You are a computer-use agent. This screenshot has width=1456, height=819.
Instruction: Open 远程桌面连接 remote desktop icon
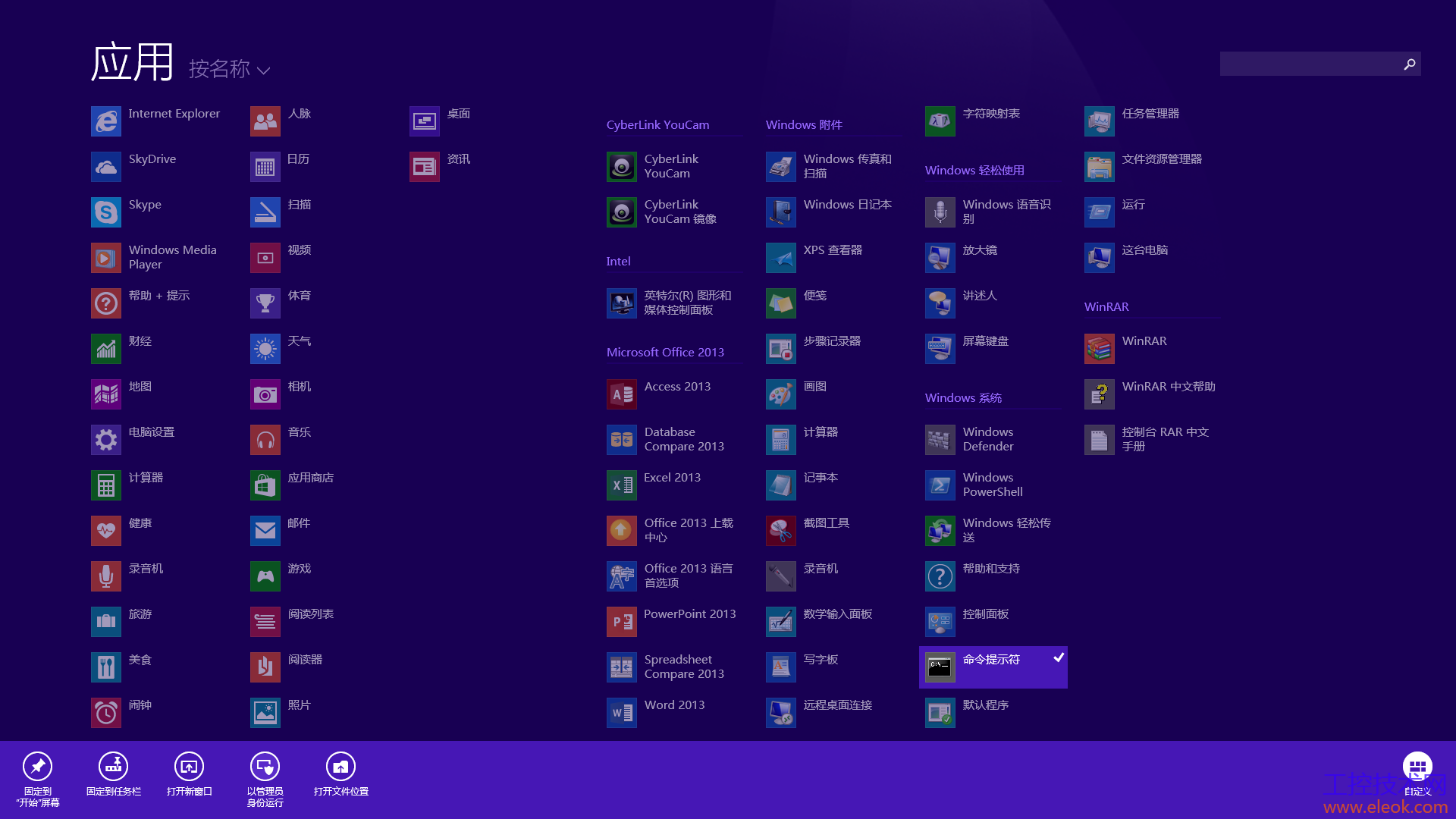(781, 713)
